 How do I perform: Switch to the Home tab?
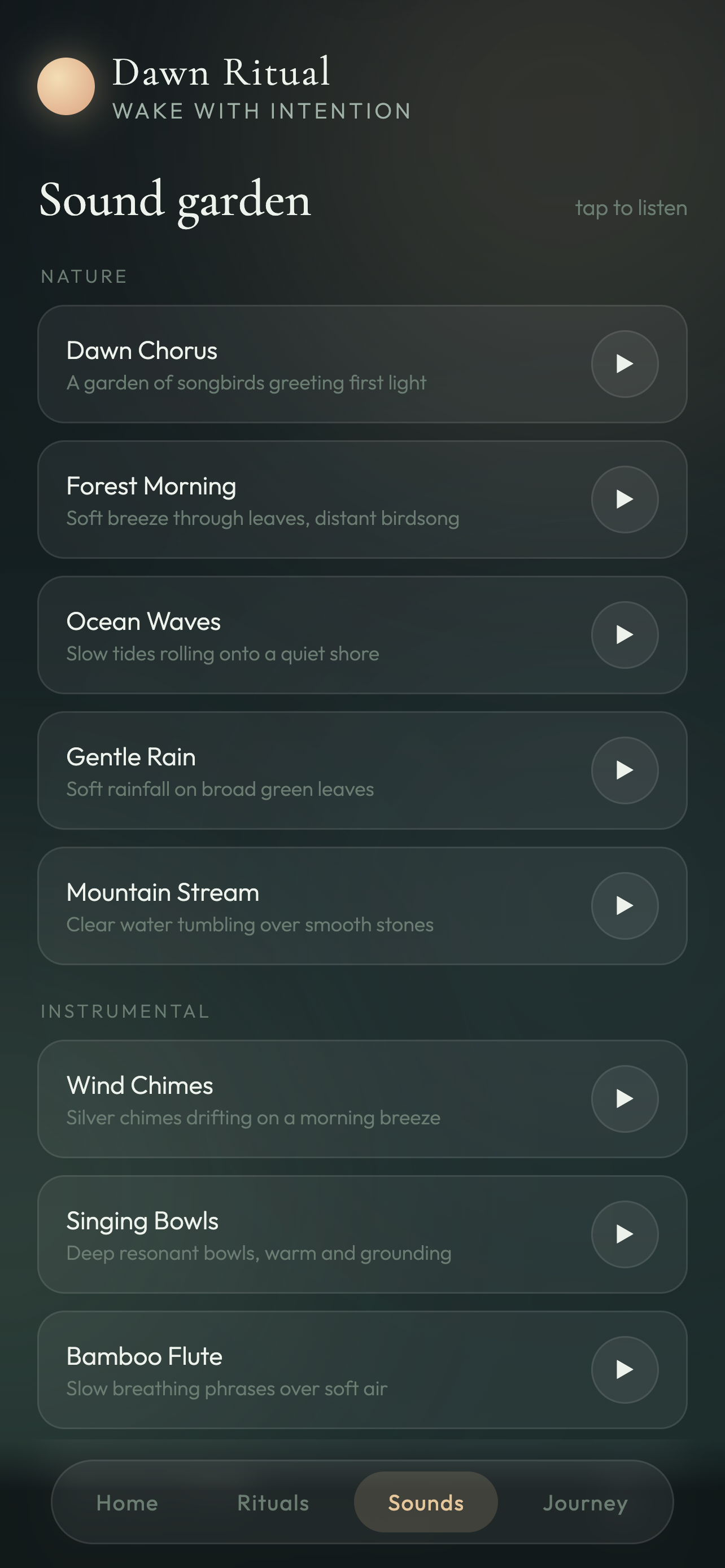tap(127, 1503)
